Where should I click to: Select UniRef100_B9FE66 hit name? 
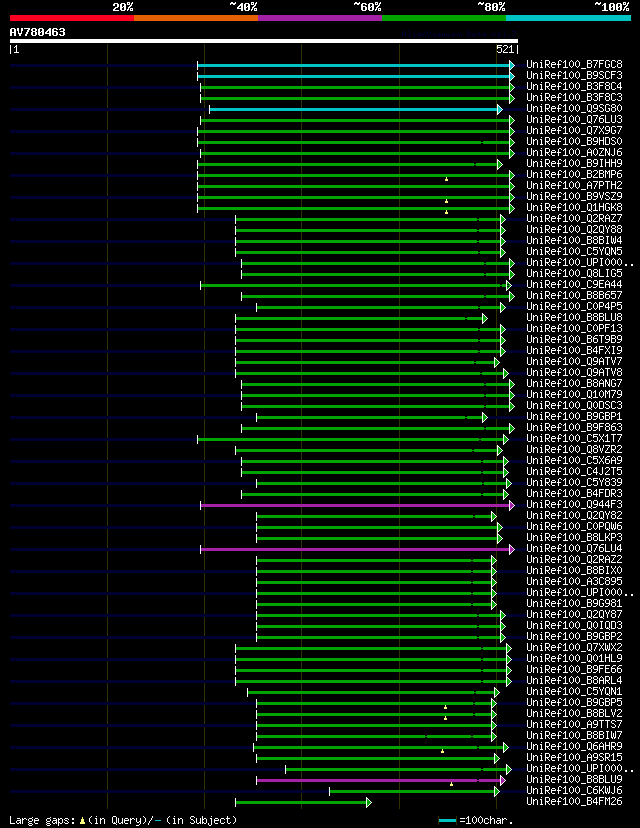575,670
